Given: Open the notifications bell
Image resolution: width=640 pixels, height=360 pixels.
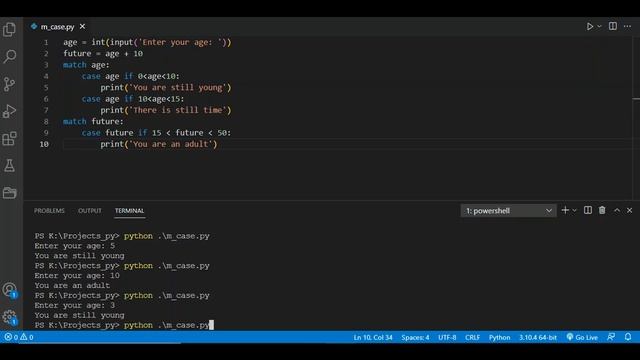Looking at the screenshot, I should pos(628,337).
